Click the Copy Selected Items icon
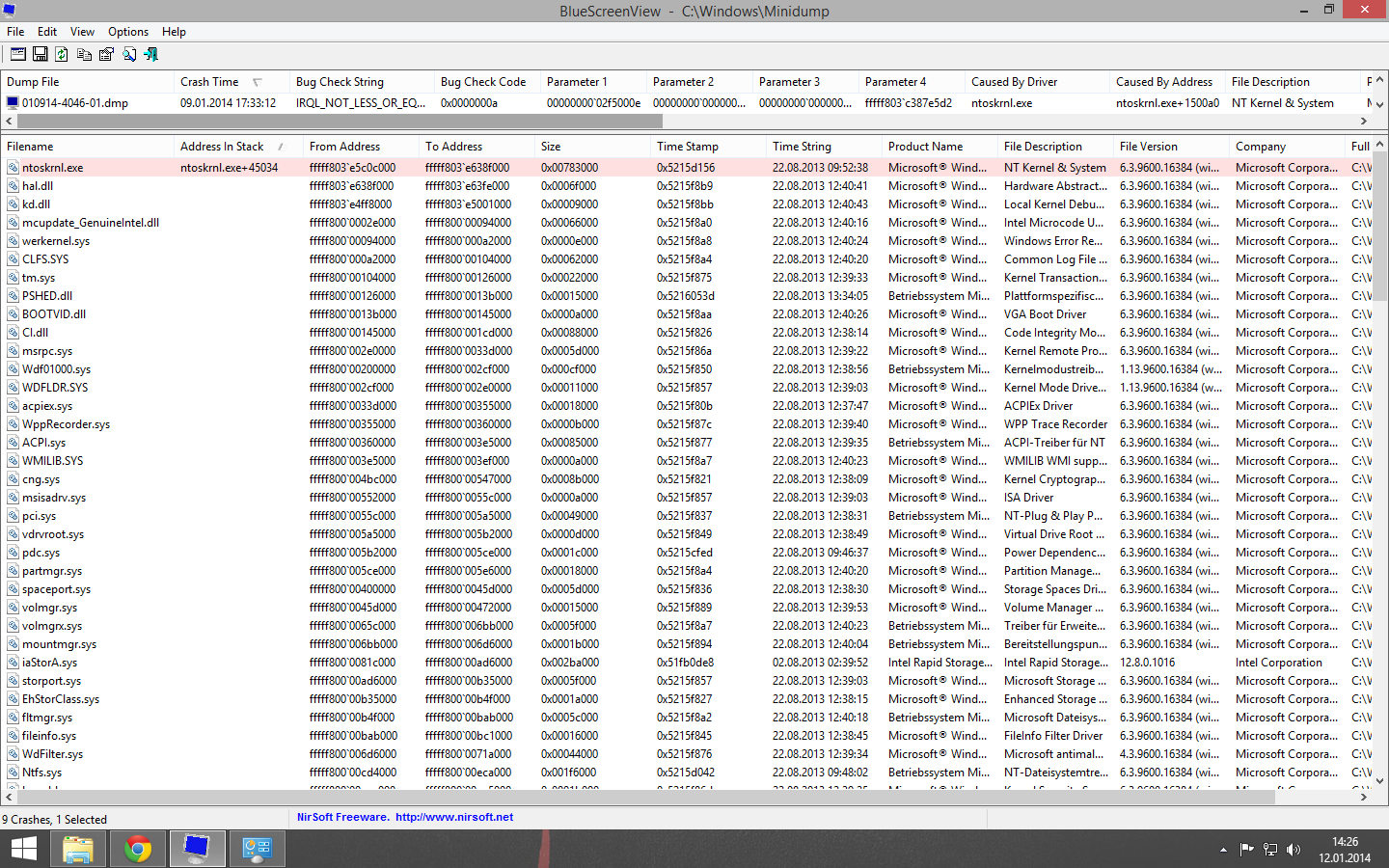Viewport: 1389px width, 868px height. [84, 54]
